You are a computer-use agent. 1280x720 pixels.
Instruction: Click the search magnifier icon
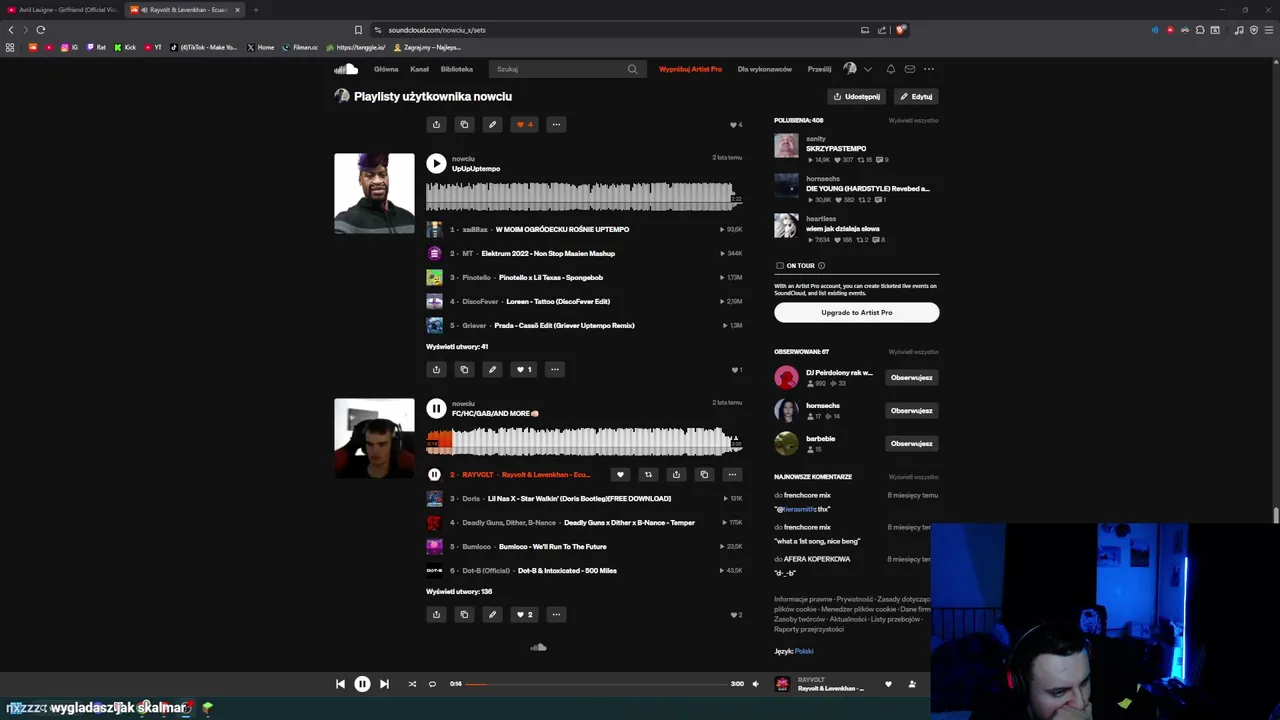tap(632, 69)
